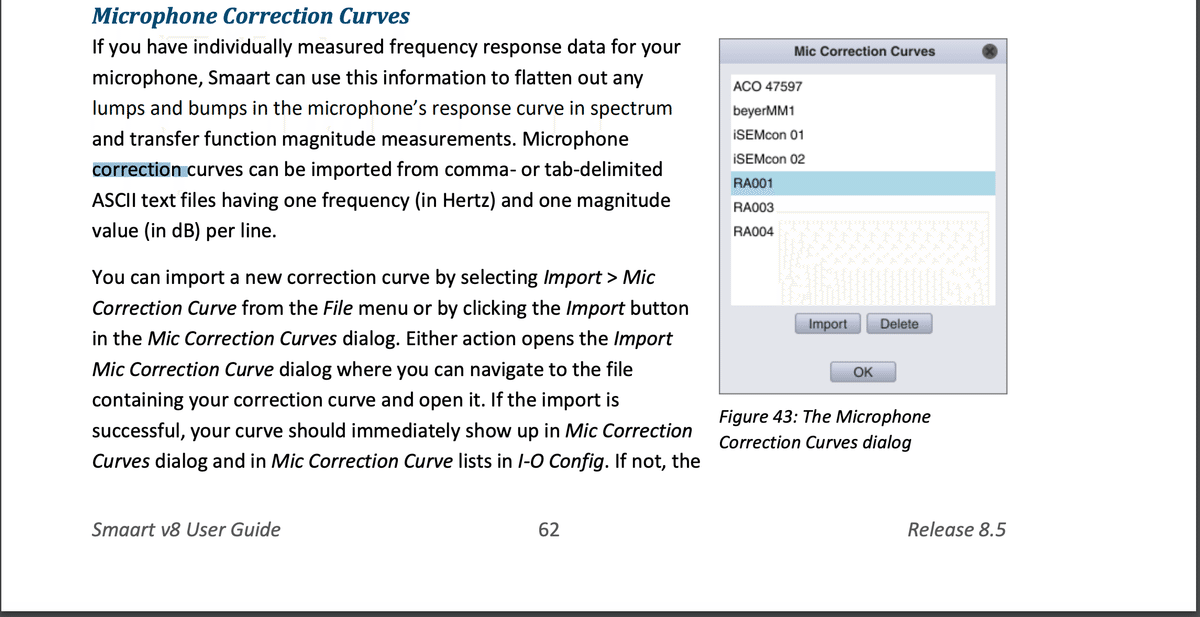This screenshot has height=617, width=1200.
Task: Select the RA004 correction curve
Action: coord(752,231)
